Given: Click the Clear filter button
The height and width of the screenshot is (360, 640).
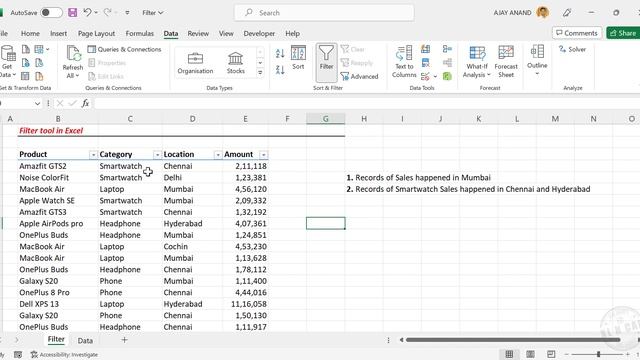Looking at the screenshot, I should click(x=353, y=49).
